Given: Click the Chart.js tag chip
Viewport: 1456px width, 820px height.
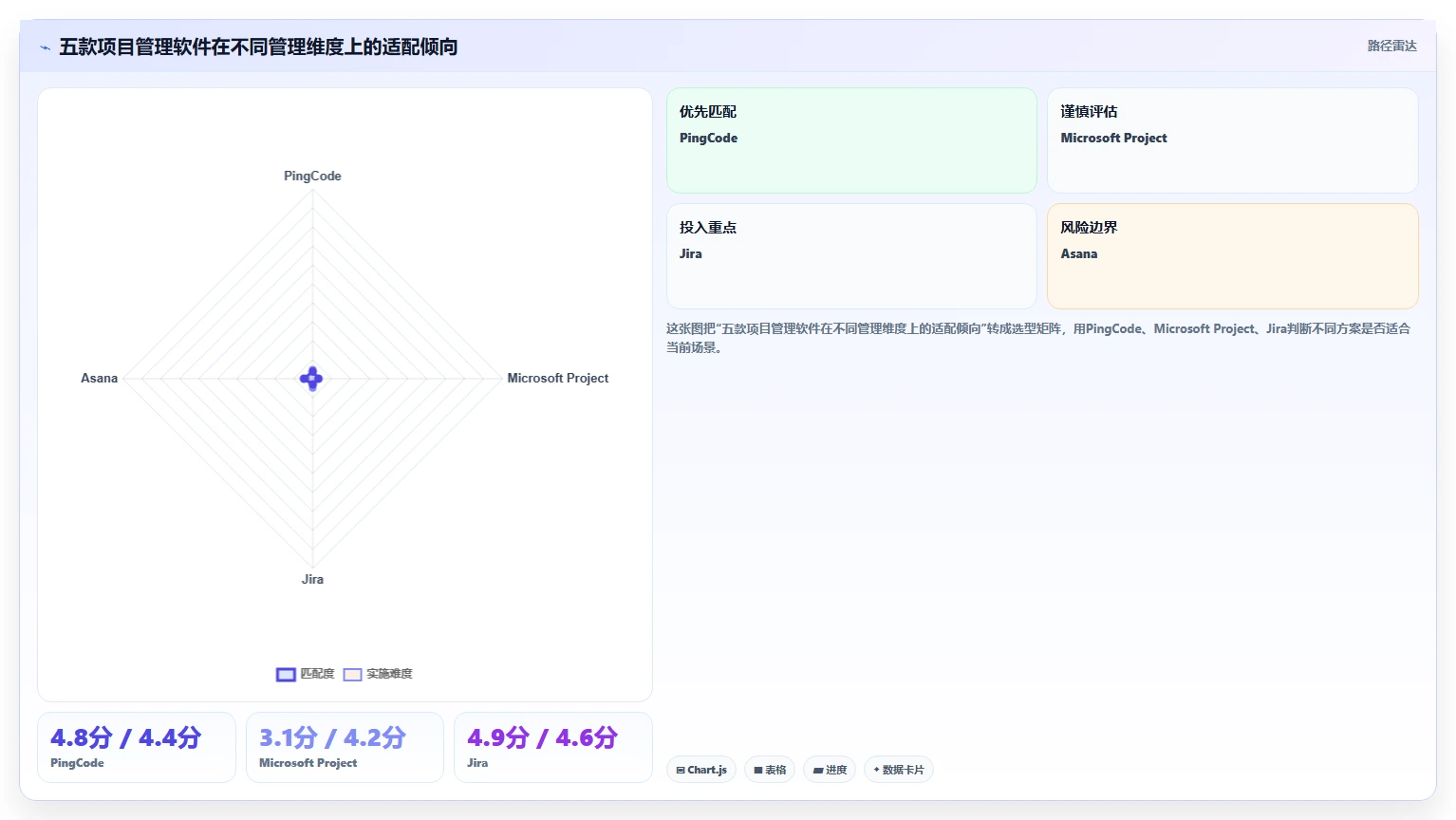Looking at the screenshot, I should 701,770.
